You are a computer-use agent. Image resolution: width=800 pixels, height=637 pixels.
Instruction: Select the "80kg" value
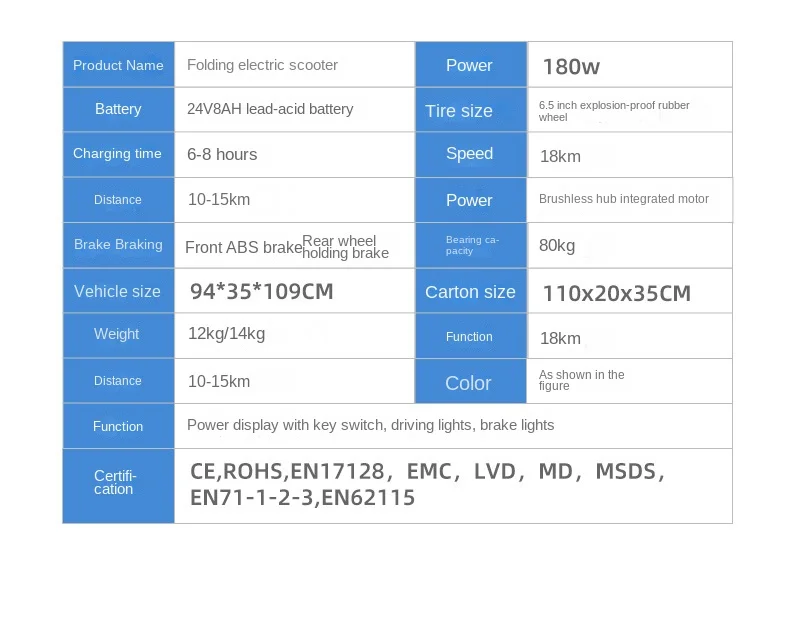click(x=557, y=245)
